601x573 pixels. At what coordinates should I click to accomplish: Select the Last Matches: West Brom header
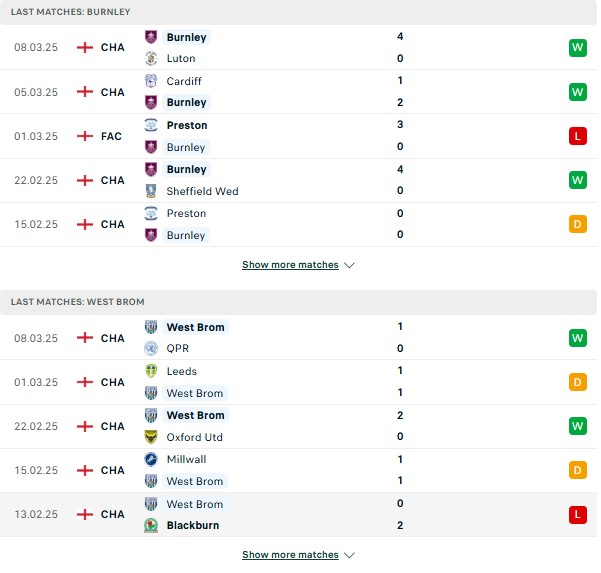[299, 302]
